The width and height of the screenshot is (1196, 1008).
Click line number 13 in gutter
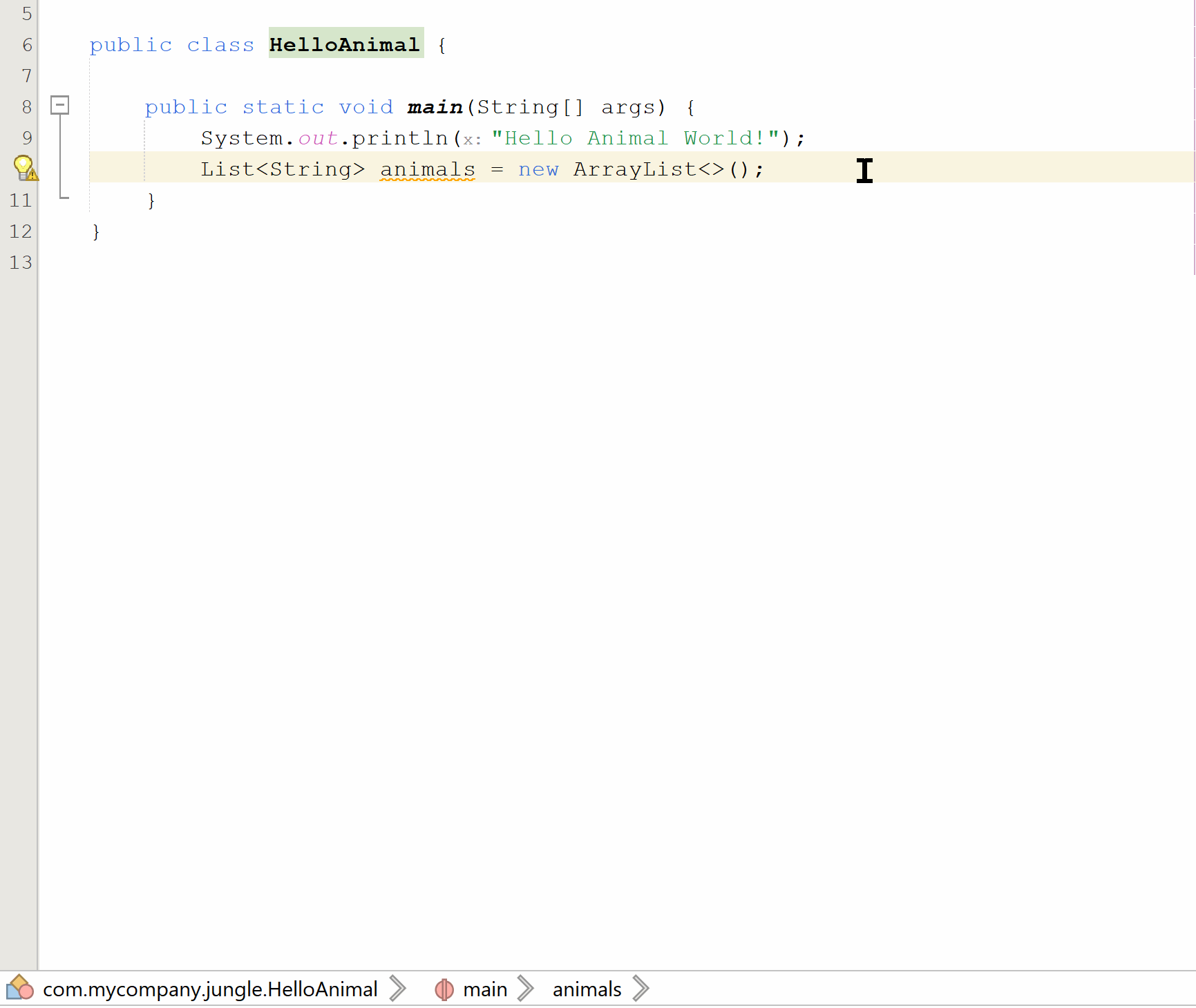[21, 263]
